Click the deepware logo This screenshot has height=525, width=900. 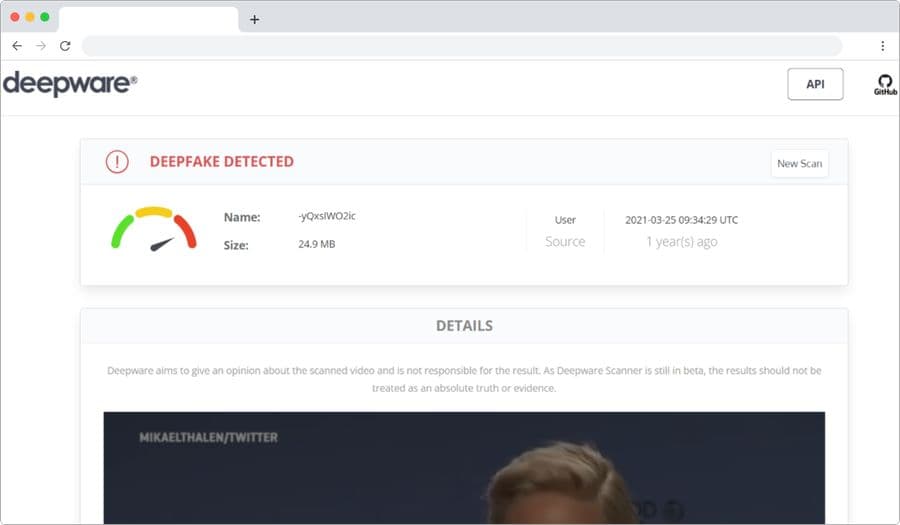point(69,84)
